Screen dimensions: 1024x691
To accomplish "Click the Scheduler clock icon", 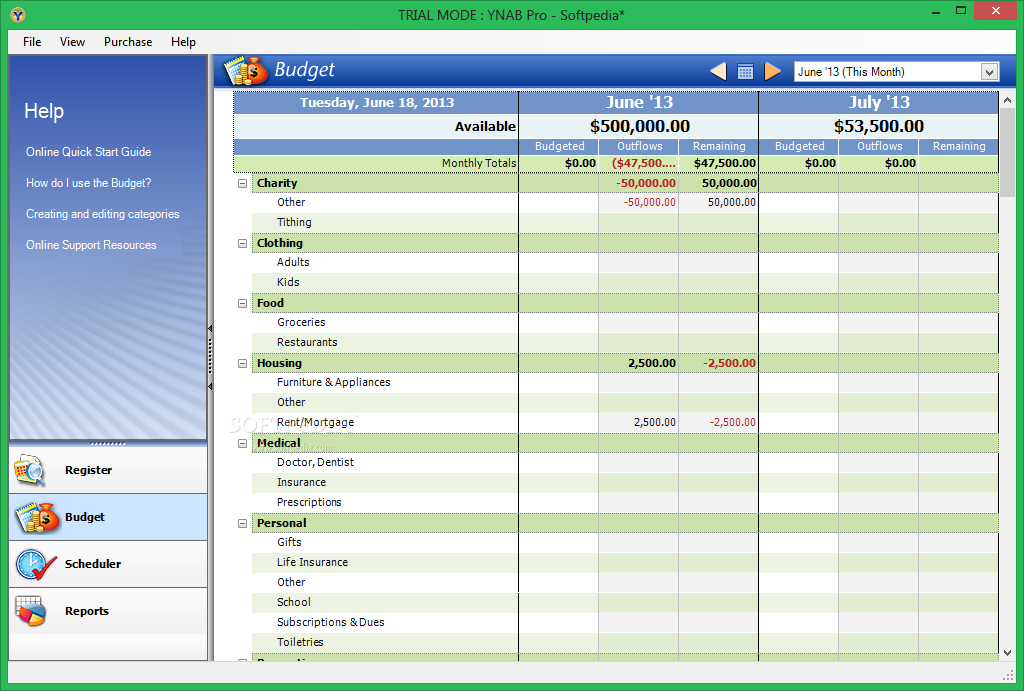I will 35,564.
